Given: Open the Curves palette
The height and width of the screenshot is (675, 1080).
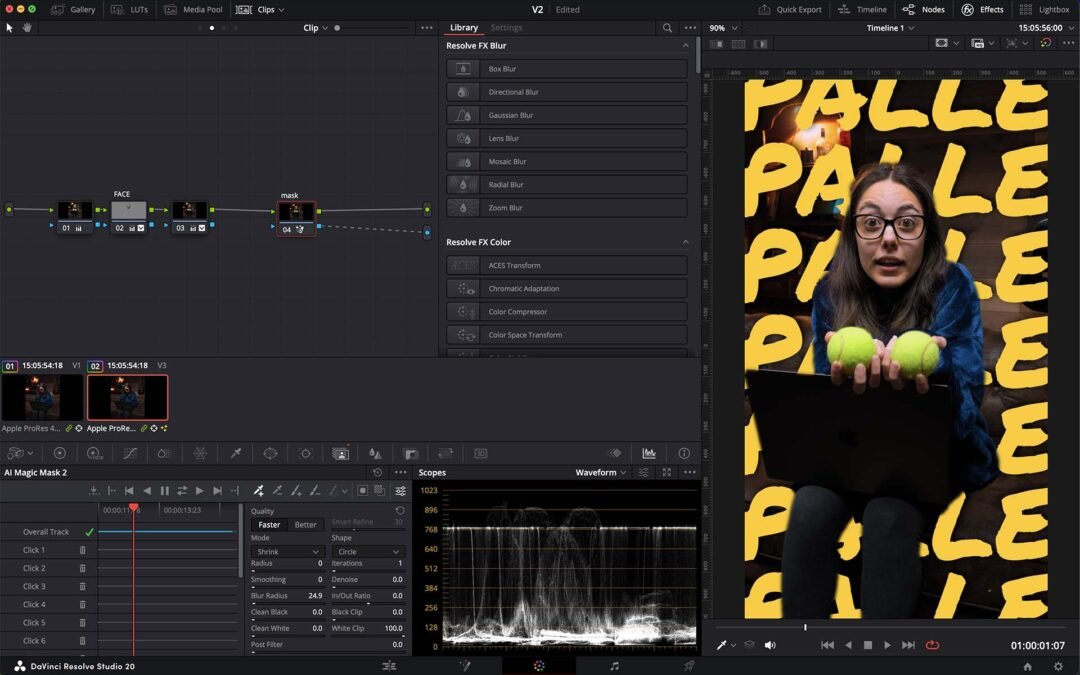Looking at the screenshot, I should point(130,453).
